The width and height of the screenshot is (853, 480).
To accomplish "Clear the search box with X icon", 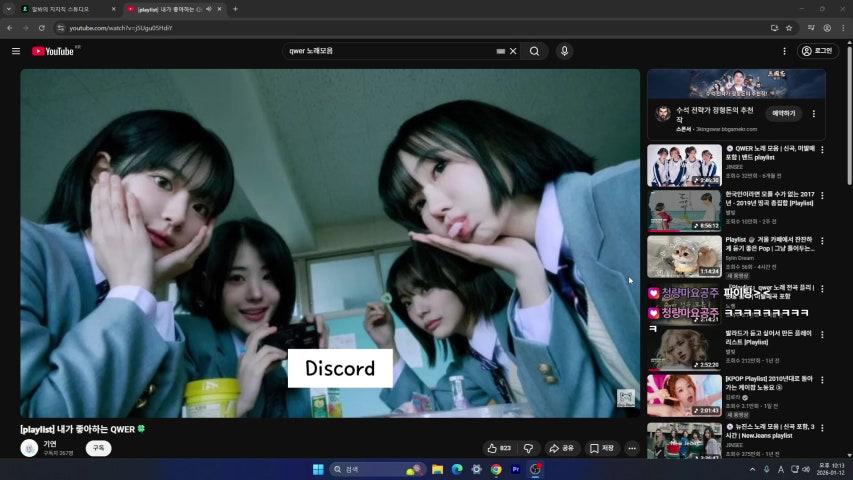I will pyautogui.click(x=513, y=51).
